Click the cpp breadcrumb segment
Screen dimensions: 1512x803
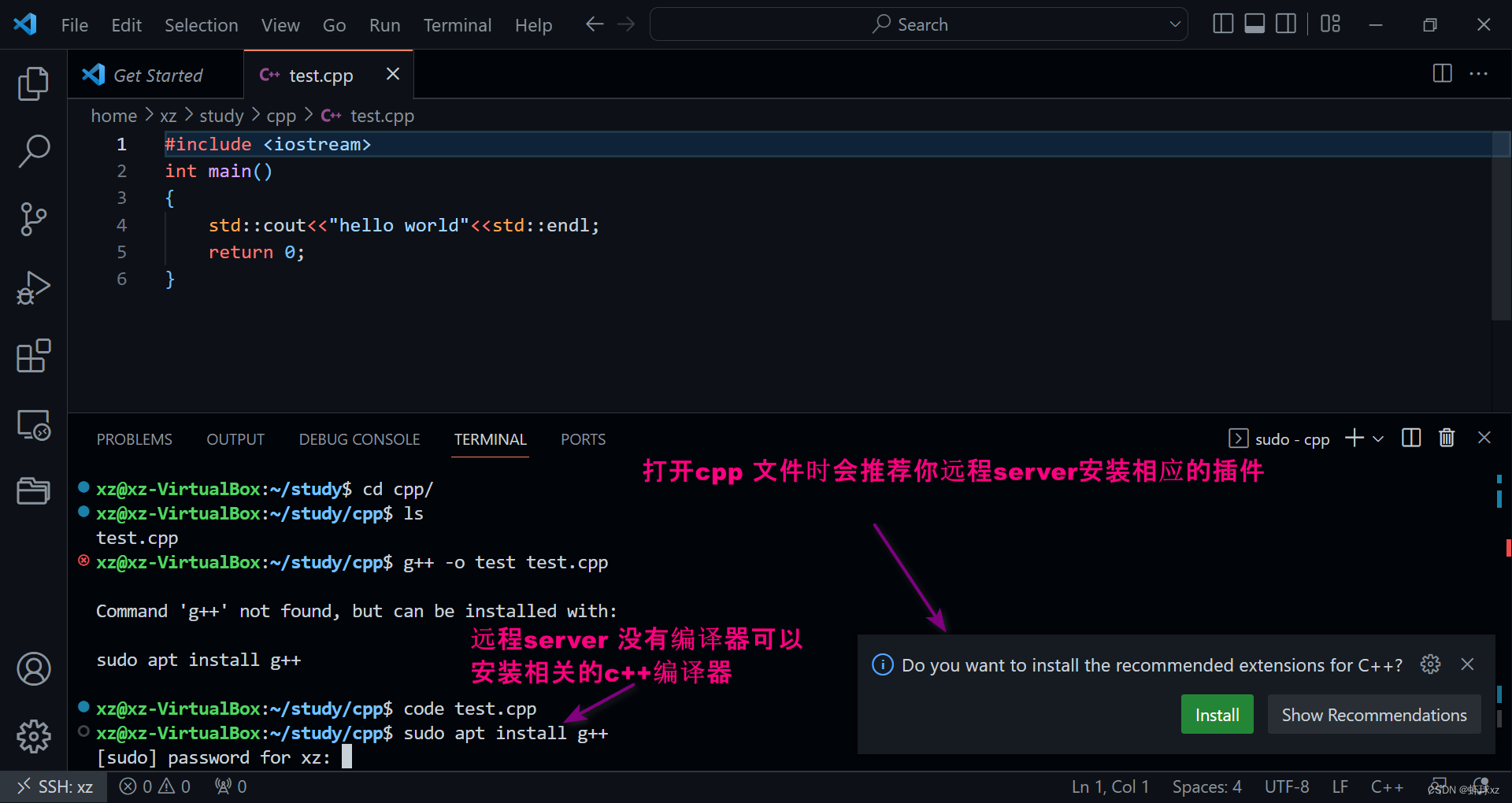coord(281,116)
